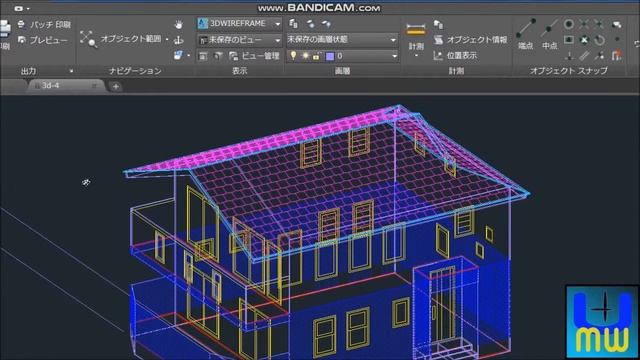Viewport: 640px width, 360px height.
Task: Open the layer 0 dropdown list
Action: [x=394, y=56]
